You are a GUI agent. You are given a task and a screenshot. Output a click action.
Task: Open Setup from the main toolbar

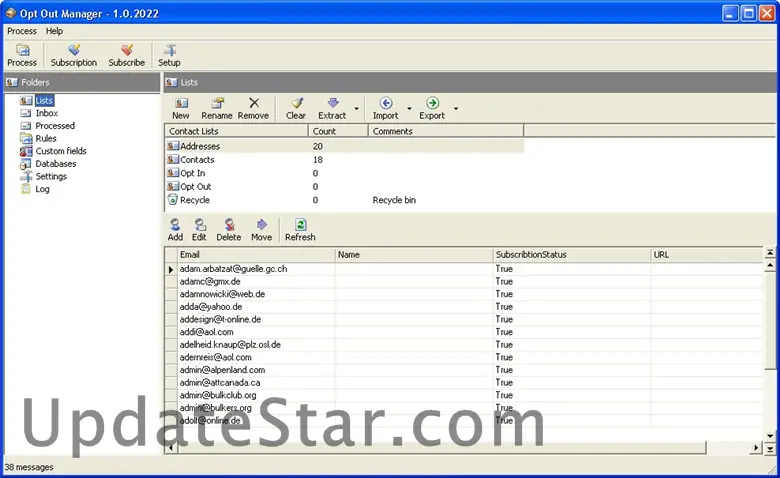(x=170, y=55)
